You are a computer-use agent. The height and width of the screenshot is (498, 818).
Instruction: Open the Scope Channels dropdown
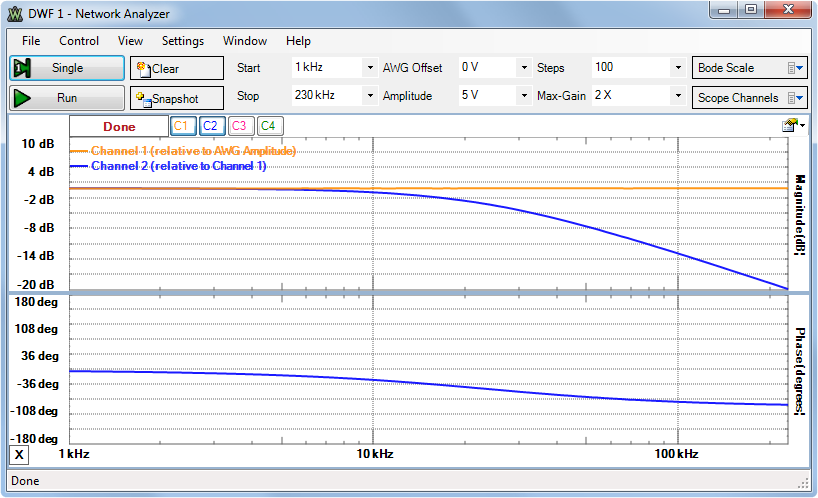(749, 98)
